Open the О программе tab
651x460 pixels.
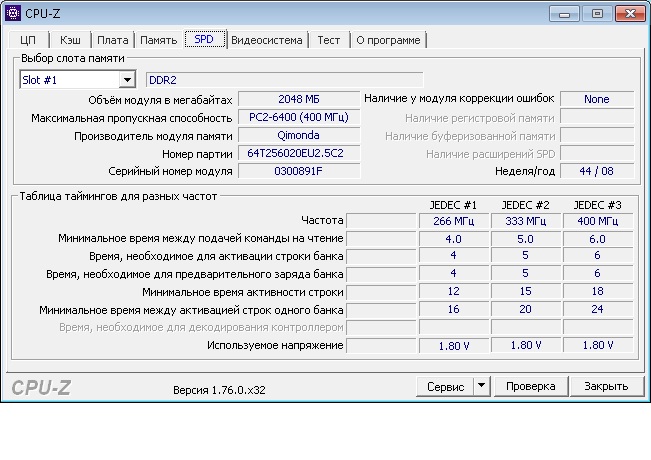pyautogui.click(x=388, y=40)
